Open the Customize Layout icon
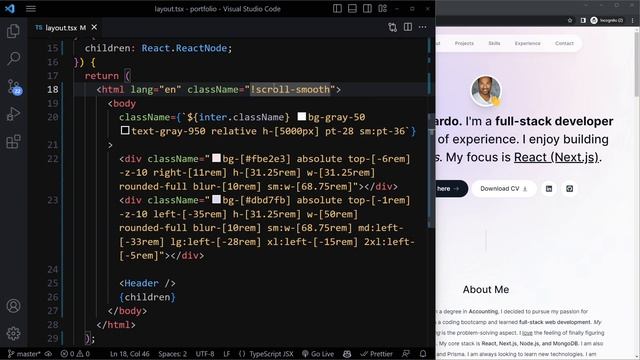Screen dimensions: 640x360 [x=382, y=9]
